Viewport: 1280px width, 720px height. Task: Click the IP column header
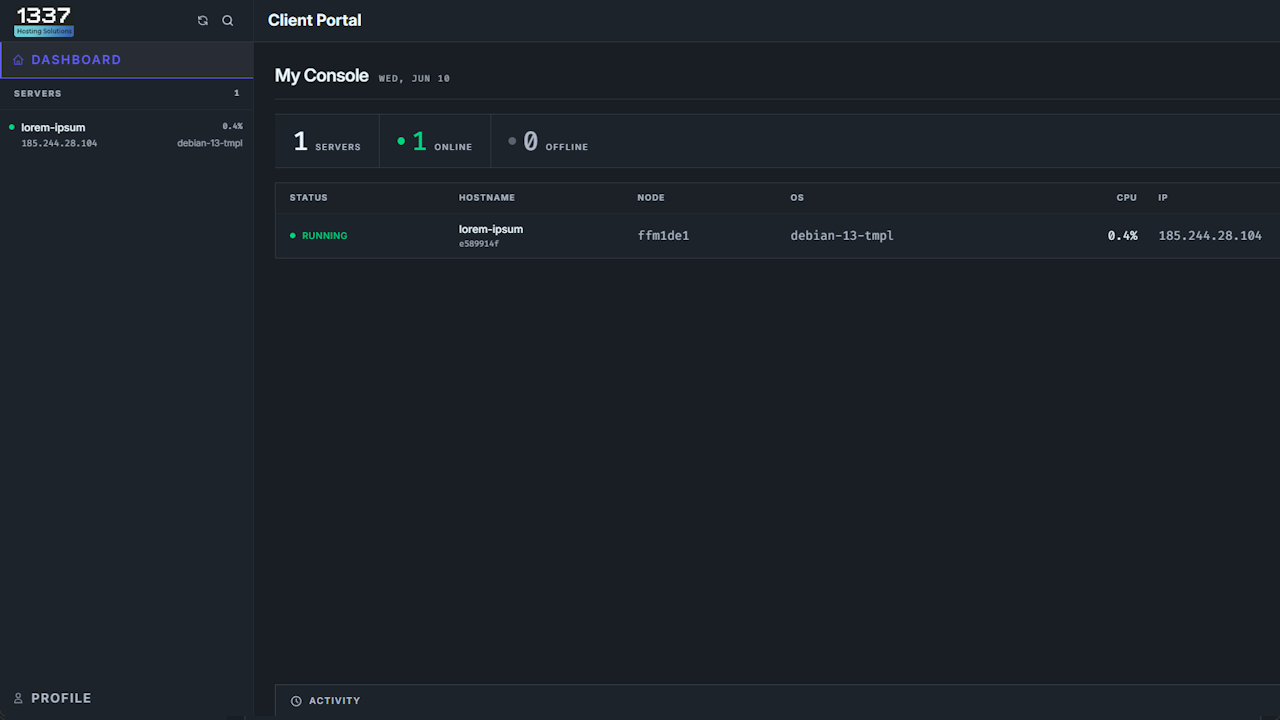tap(1163, 198)
